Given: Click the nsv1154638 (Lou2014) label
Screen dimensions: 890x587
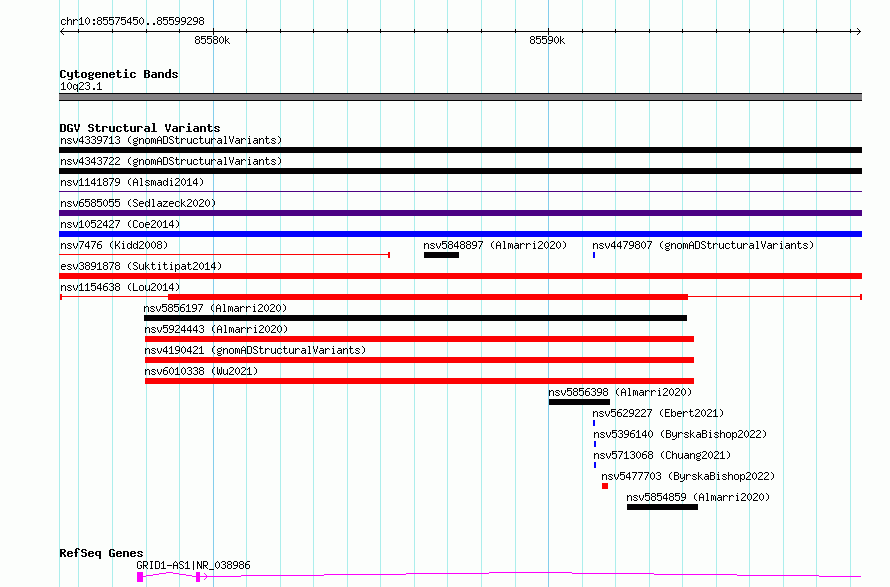Looking at the screenshot, I should (x=120, y=287).
